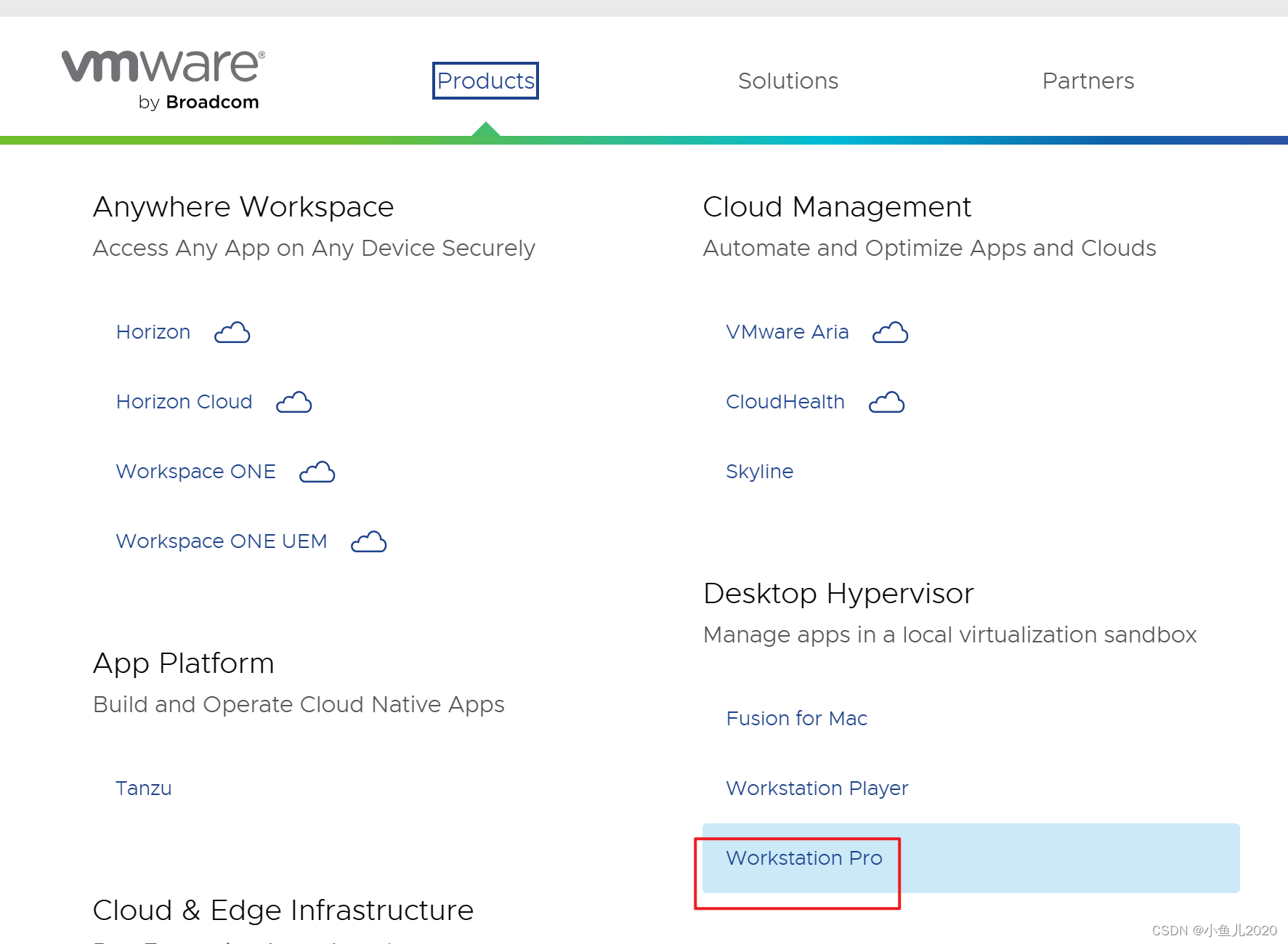The width and height of the screenshot is (1288, 944).
Task: Open the Skyline link
Action: coord(760,472)
